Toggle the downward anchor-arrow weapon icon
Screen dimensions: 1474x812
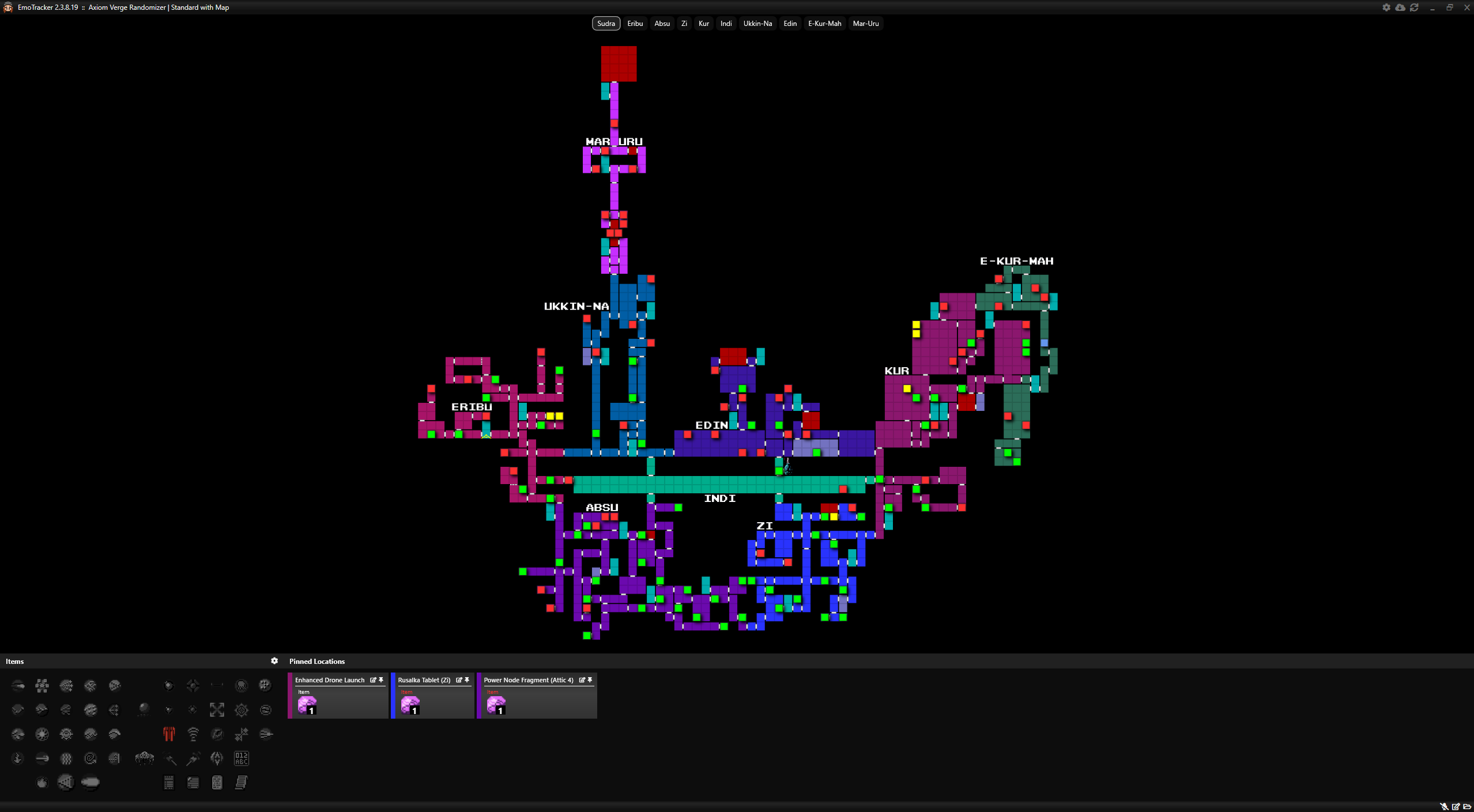point(17,758)
